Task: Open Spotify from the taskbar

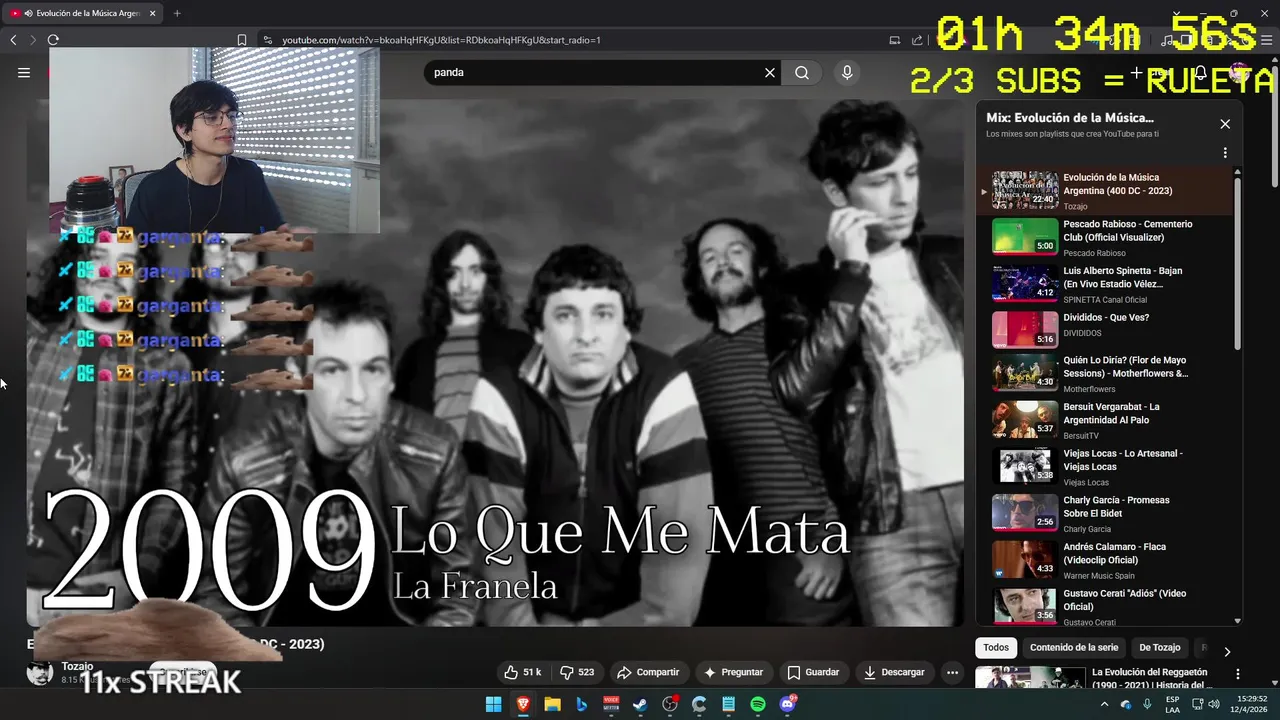Action: pyautogui.click(x=758, y=704)
